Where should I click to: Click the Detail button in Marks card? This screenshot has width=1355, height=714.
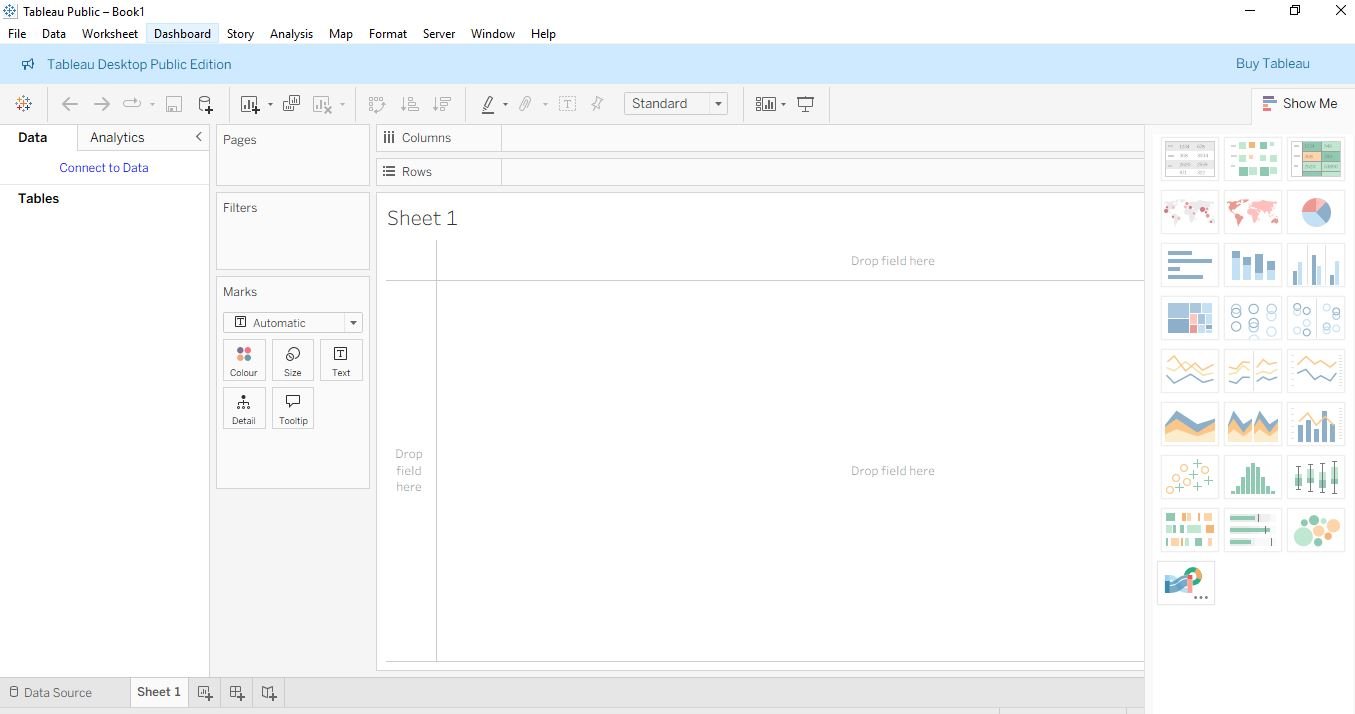244,408
